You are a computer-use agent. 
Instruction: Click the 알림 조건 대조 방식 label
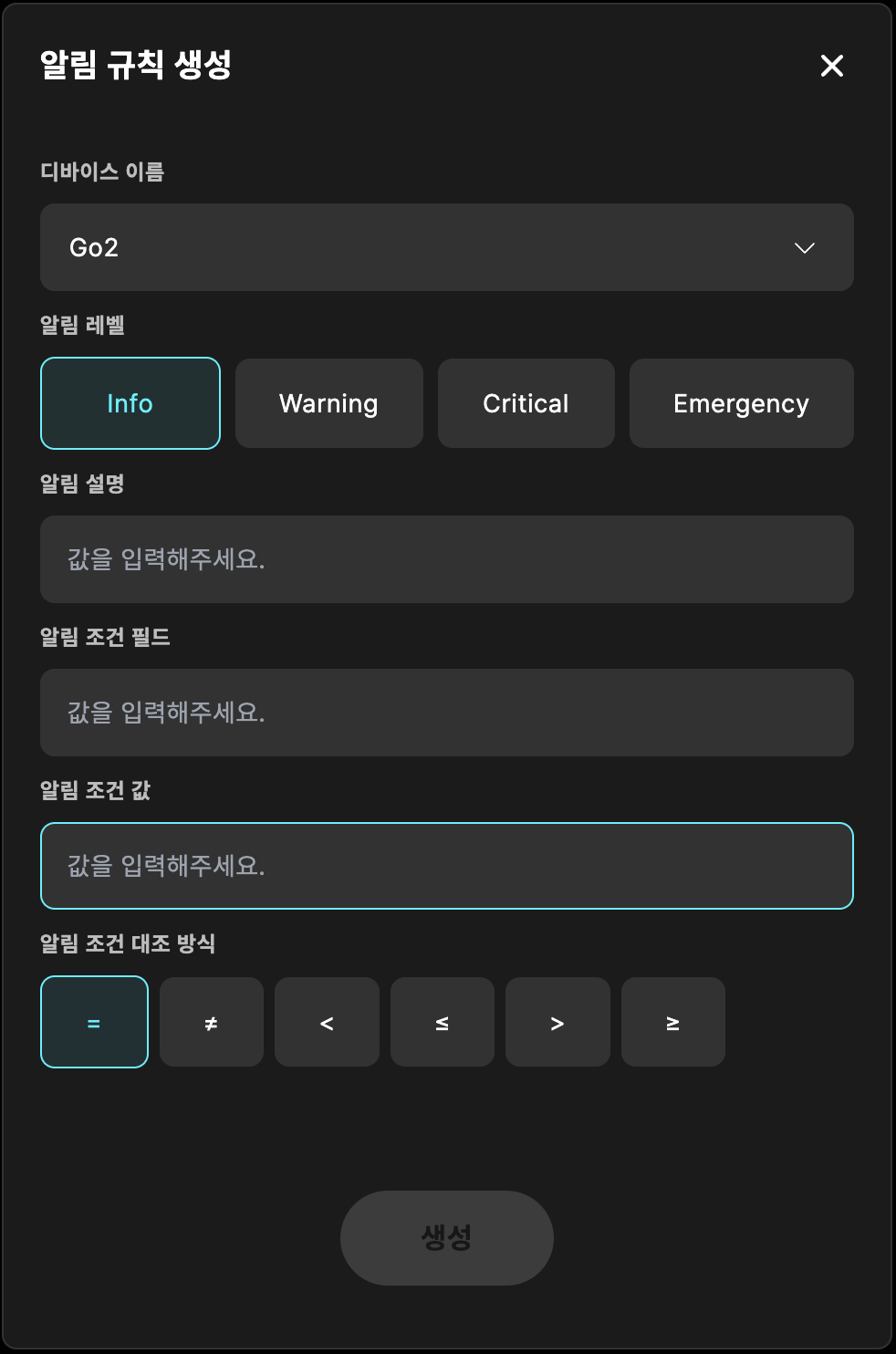pyautogui.click(x=129, y=945)
